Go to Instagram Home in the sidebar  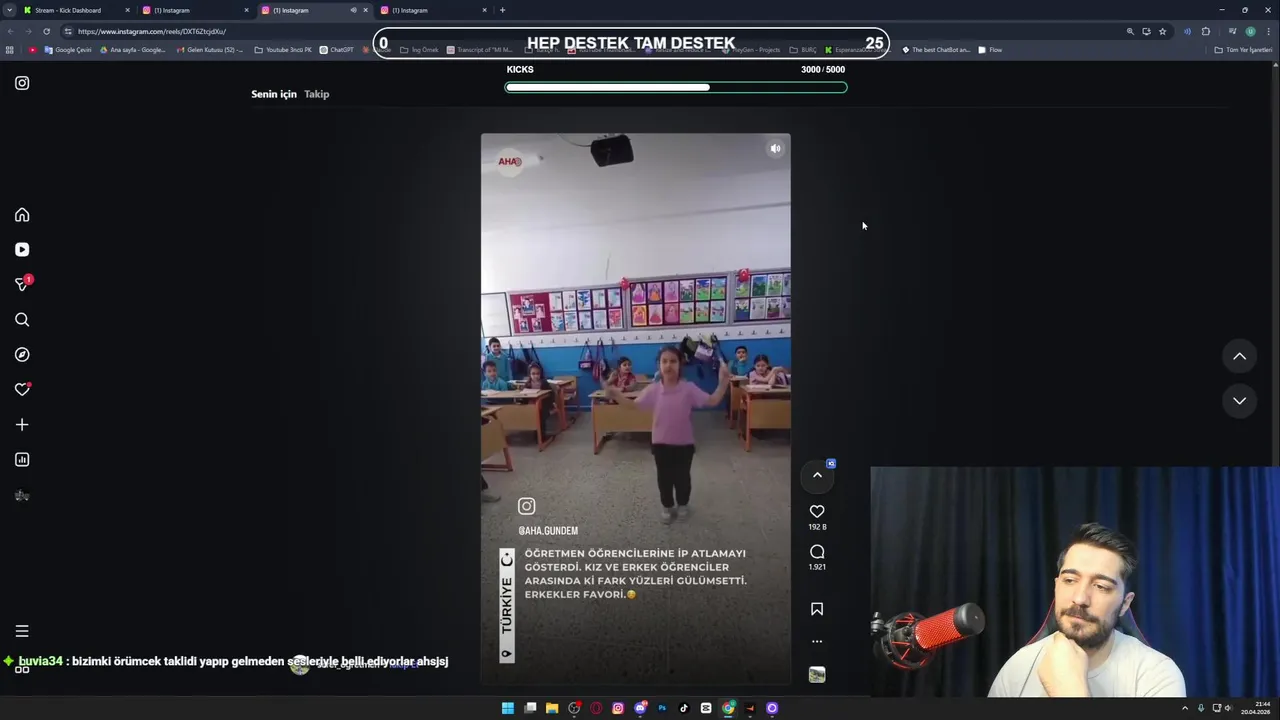click(22, 215)
